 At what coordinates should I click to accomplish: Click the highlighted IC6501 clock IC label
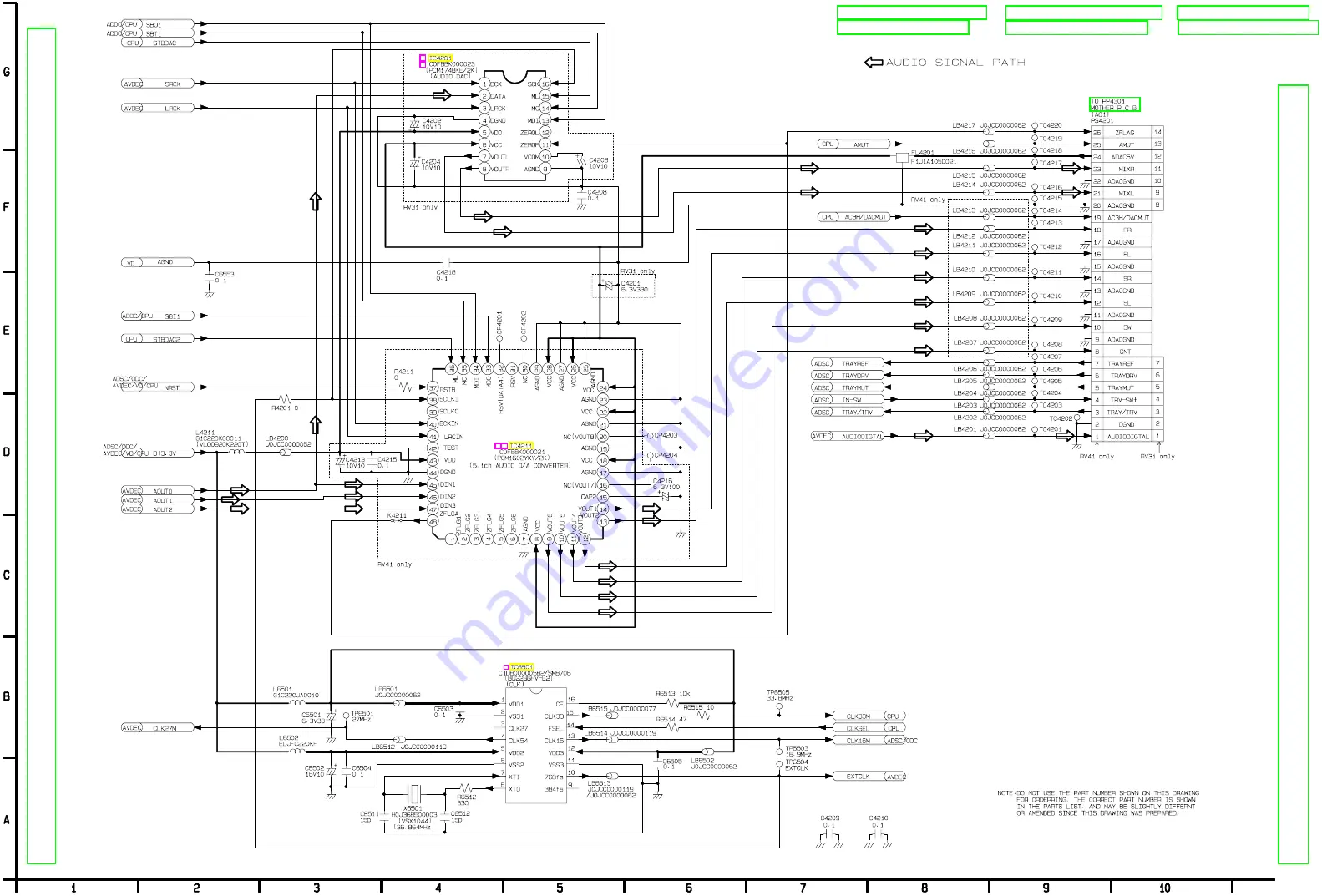(521, 667)
